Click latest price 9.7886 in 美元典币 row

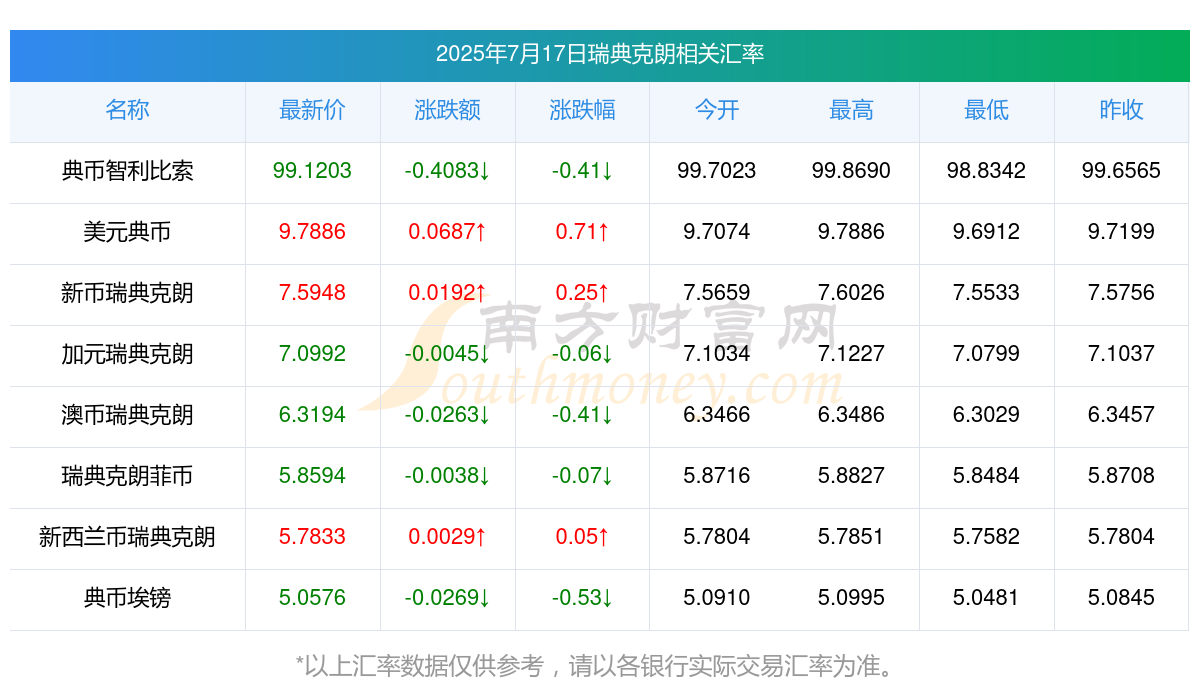(x=312, y=232)
